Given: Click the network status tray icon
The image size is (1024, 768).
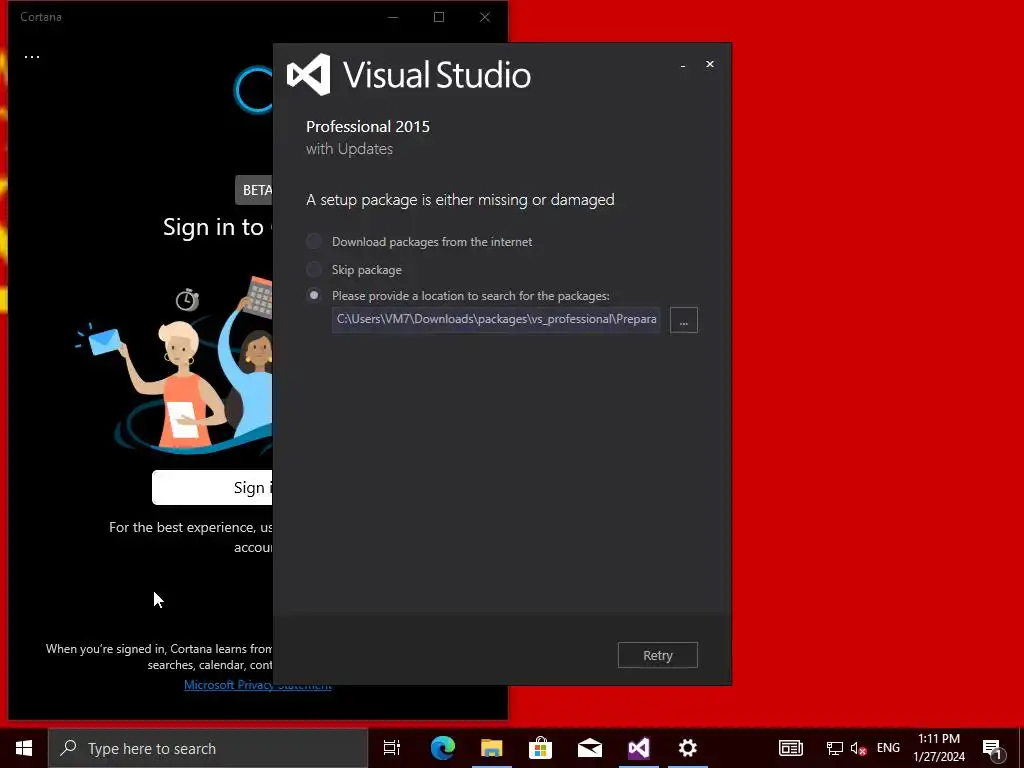Looking at the screenshot, I should 834,748.
